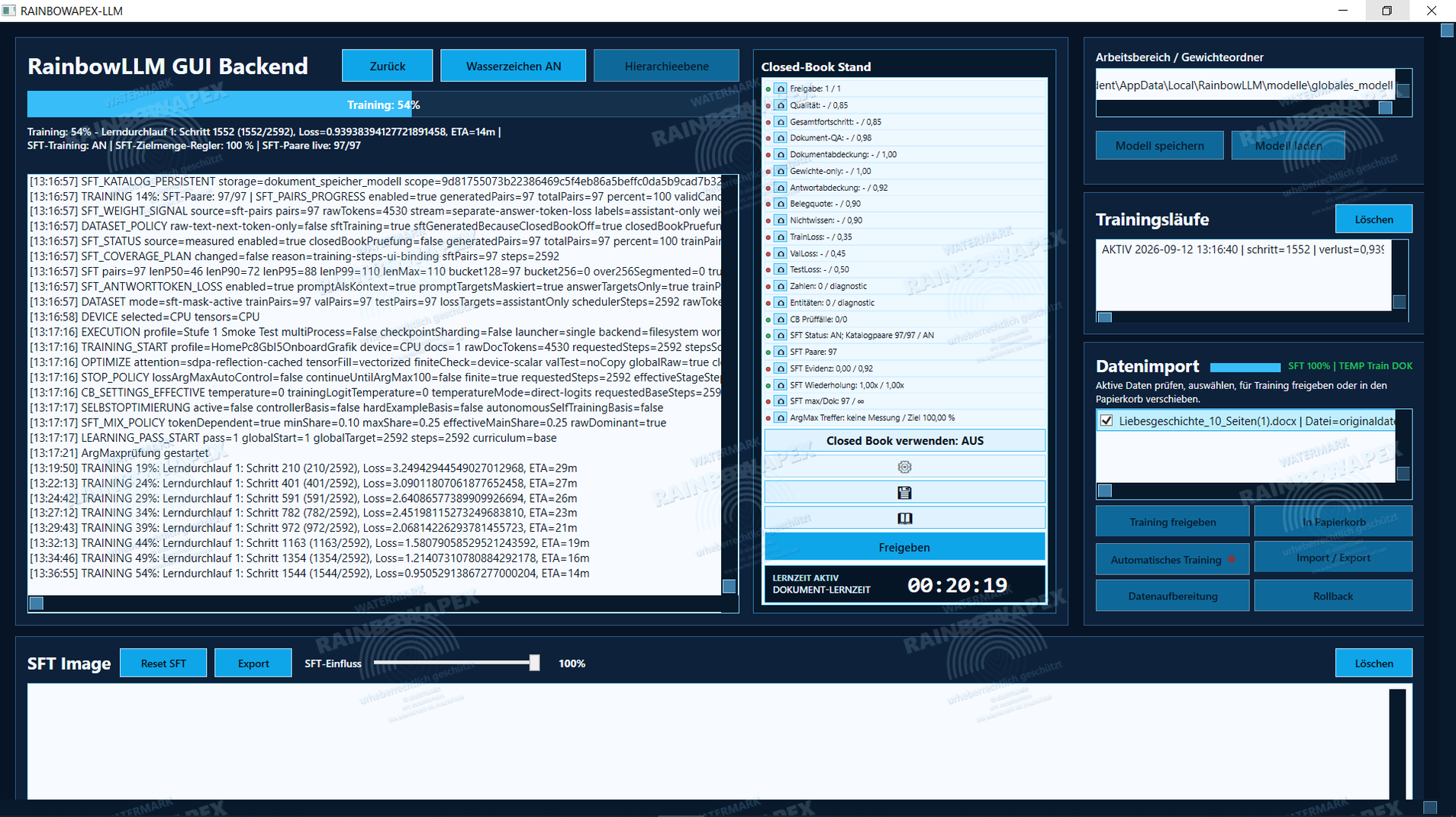Viewport: 1456px width, 817px height.
Task: Click the icon beside Nichtwissen row
Action: coord(781,220)
